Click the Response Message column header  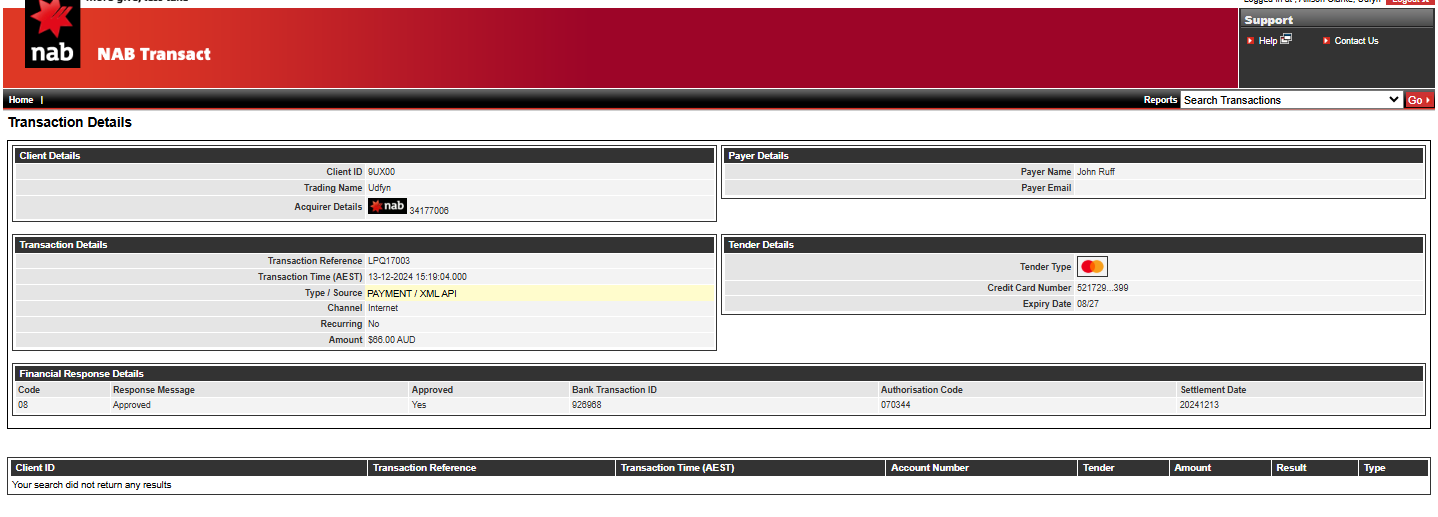tap(154, 390)
